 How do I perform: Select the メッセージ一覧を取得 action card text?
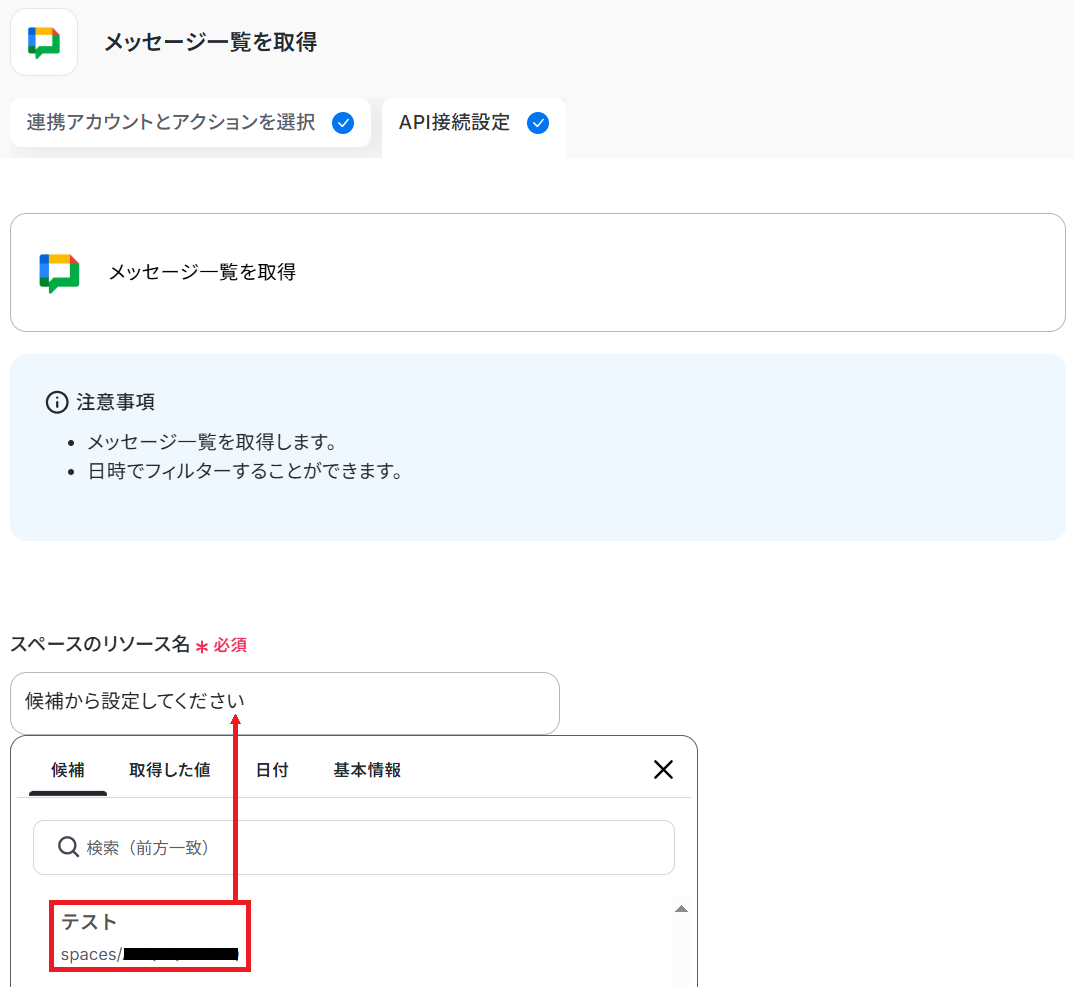point(202,272)
